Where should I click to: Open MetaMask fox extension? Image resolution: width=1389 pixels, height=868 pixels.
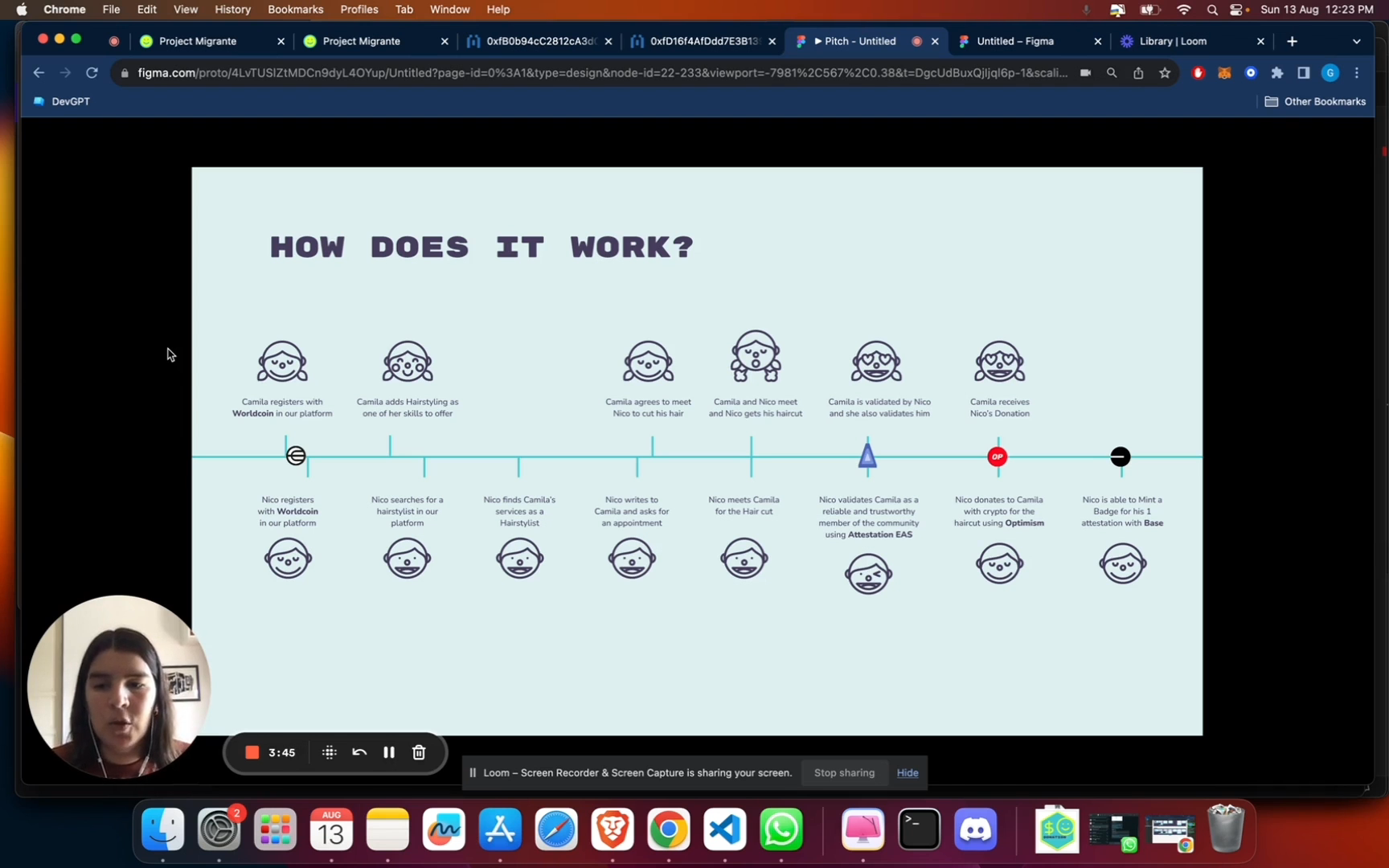(x=1224, y=72)
